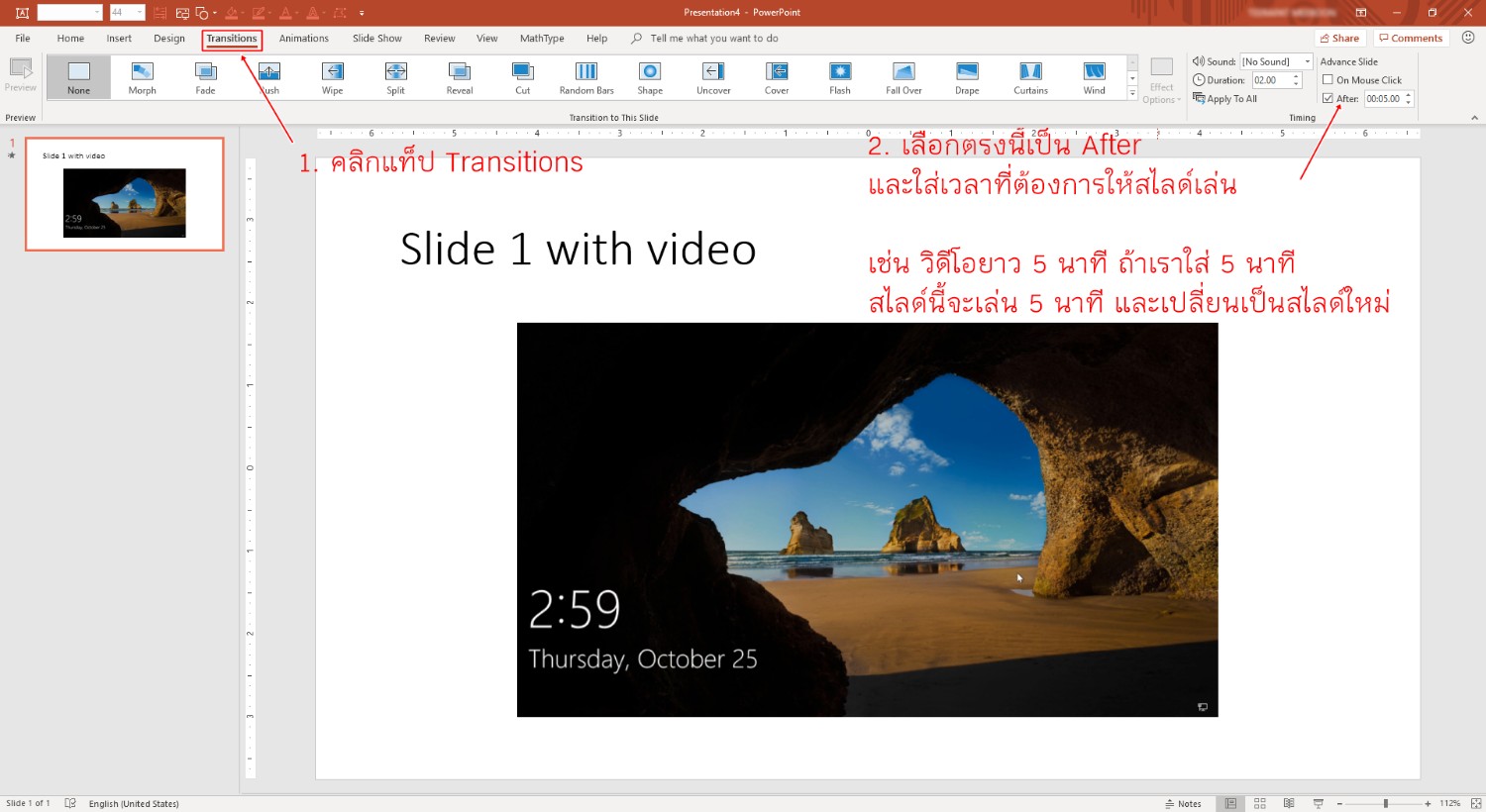1486x812 pixels.
Task: Switch to the Insert tab
Action: (119, 39)
